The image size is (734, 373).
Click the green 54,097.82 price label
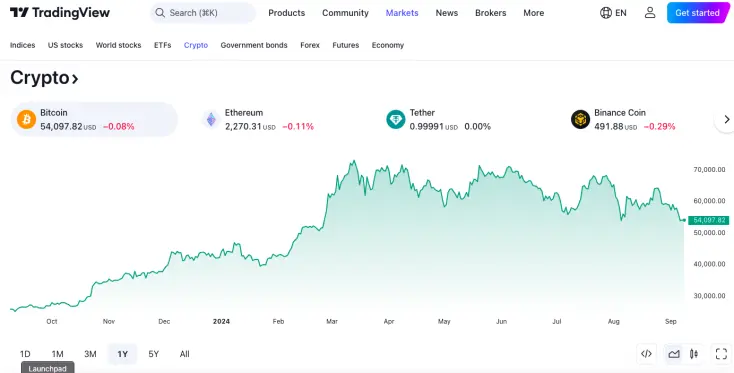point(708,220)
